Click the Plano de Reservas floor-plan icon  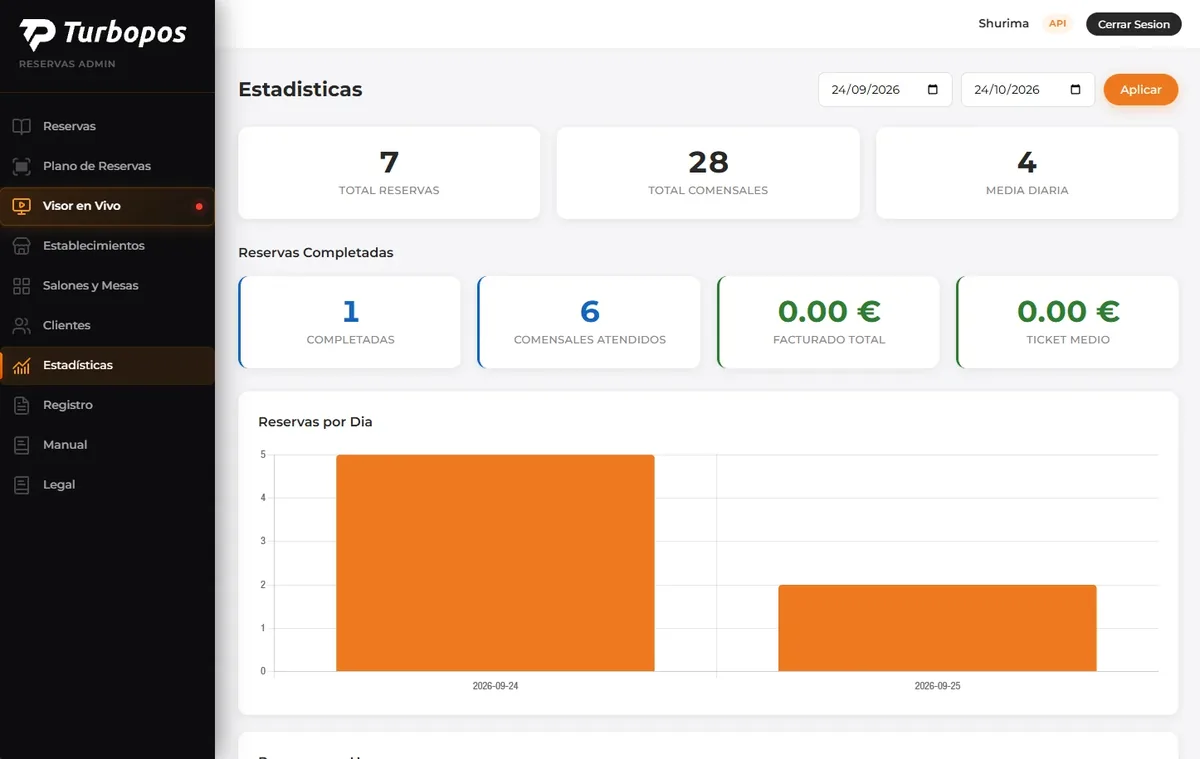[21, 166]
